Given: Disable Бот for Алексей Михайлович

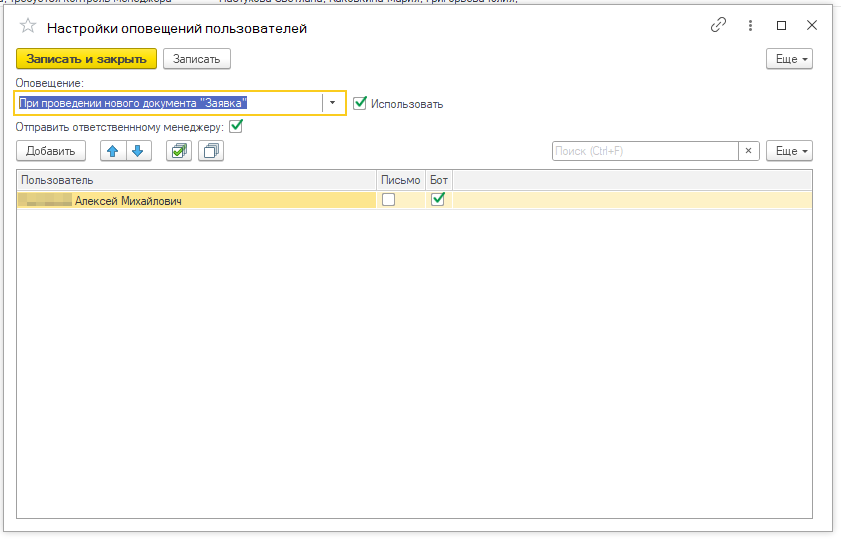Looking at the screenshot, I should (x=438, y=199).
